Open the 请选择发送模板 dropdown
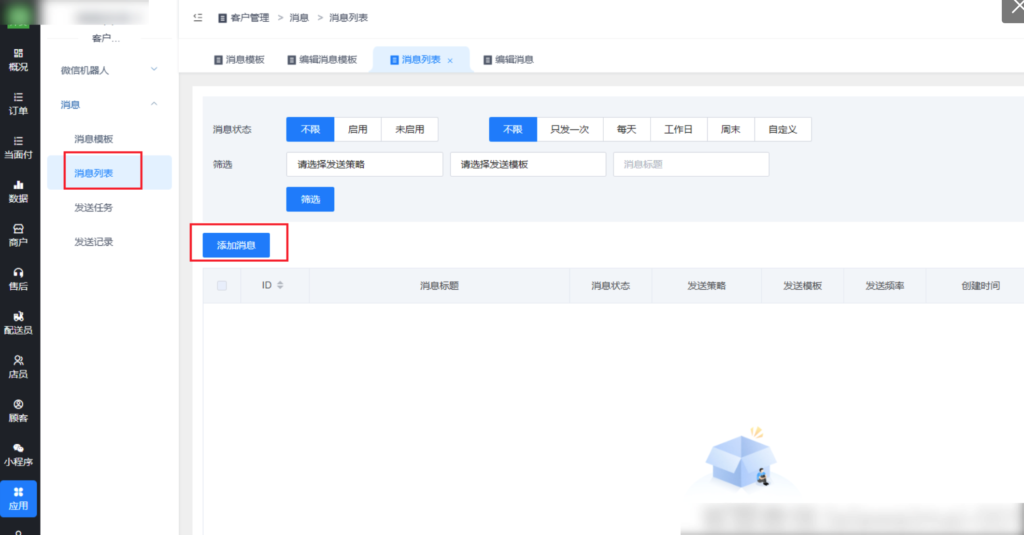Image resolution: width=1024 pixels, height=535 pixels. click(x=528, y=165)
